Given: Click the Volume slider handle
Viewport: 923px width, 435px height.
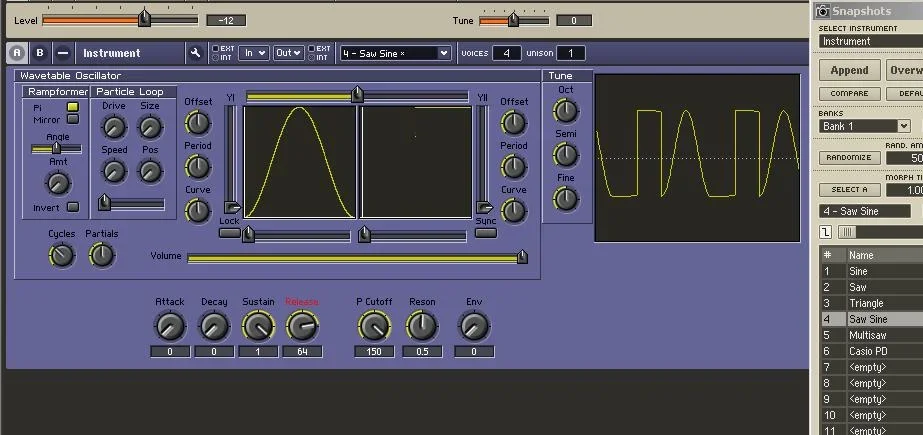Looking at the screenshot, I should click(521, 257).
